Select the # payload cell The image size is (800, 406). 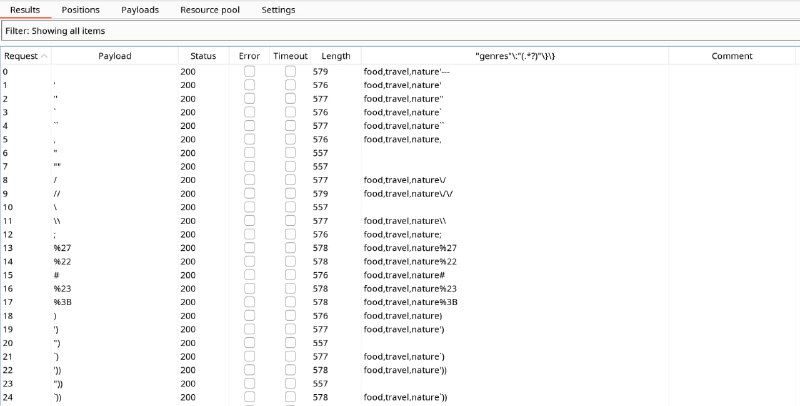56,275
